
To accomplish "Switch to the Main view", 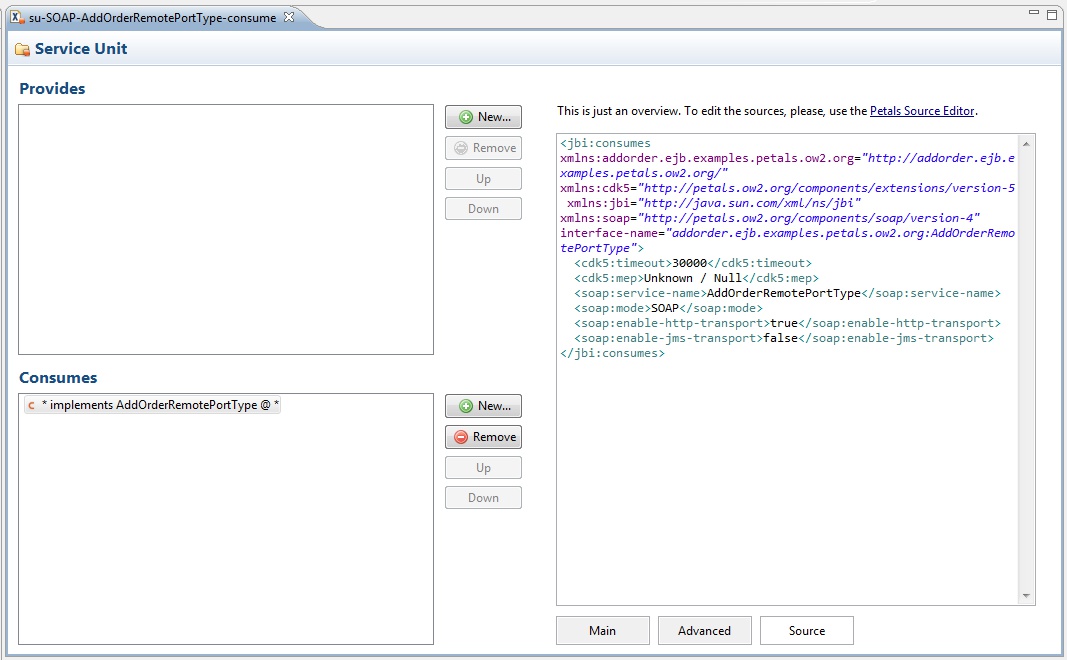I will click(x=603, y=631).
